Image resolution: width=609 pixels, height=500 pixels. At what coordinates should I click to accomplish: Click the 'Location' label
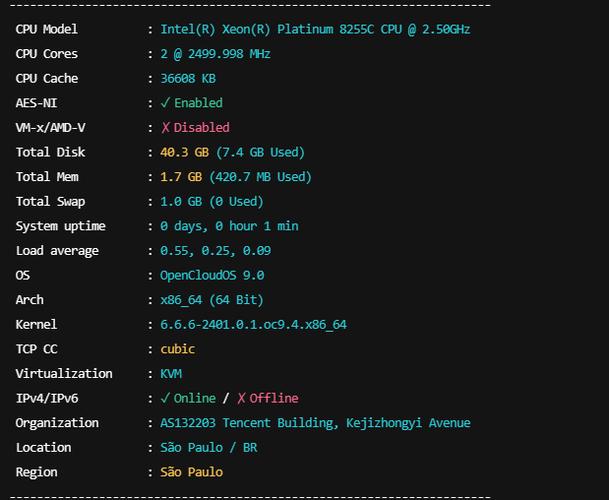tap(44, 448)
